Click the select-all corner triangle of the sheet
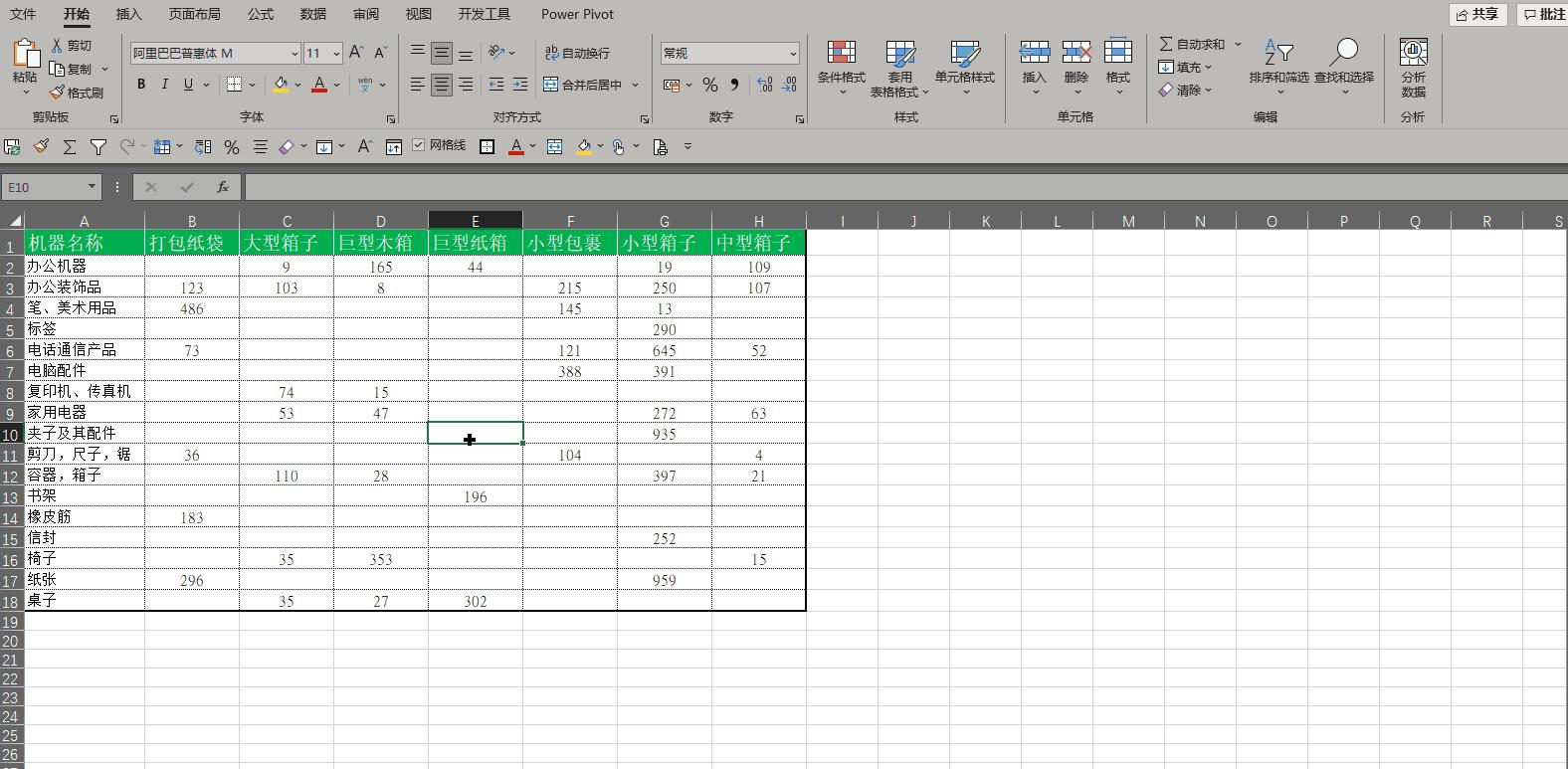The image size is (1568, 769). pyautogui.click(x=15, y=221)
